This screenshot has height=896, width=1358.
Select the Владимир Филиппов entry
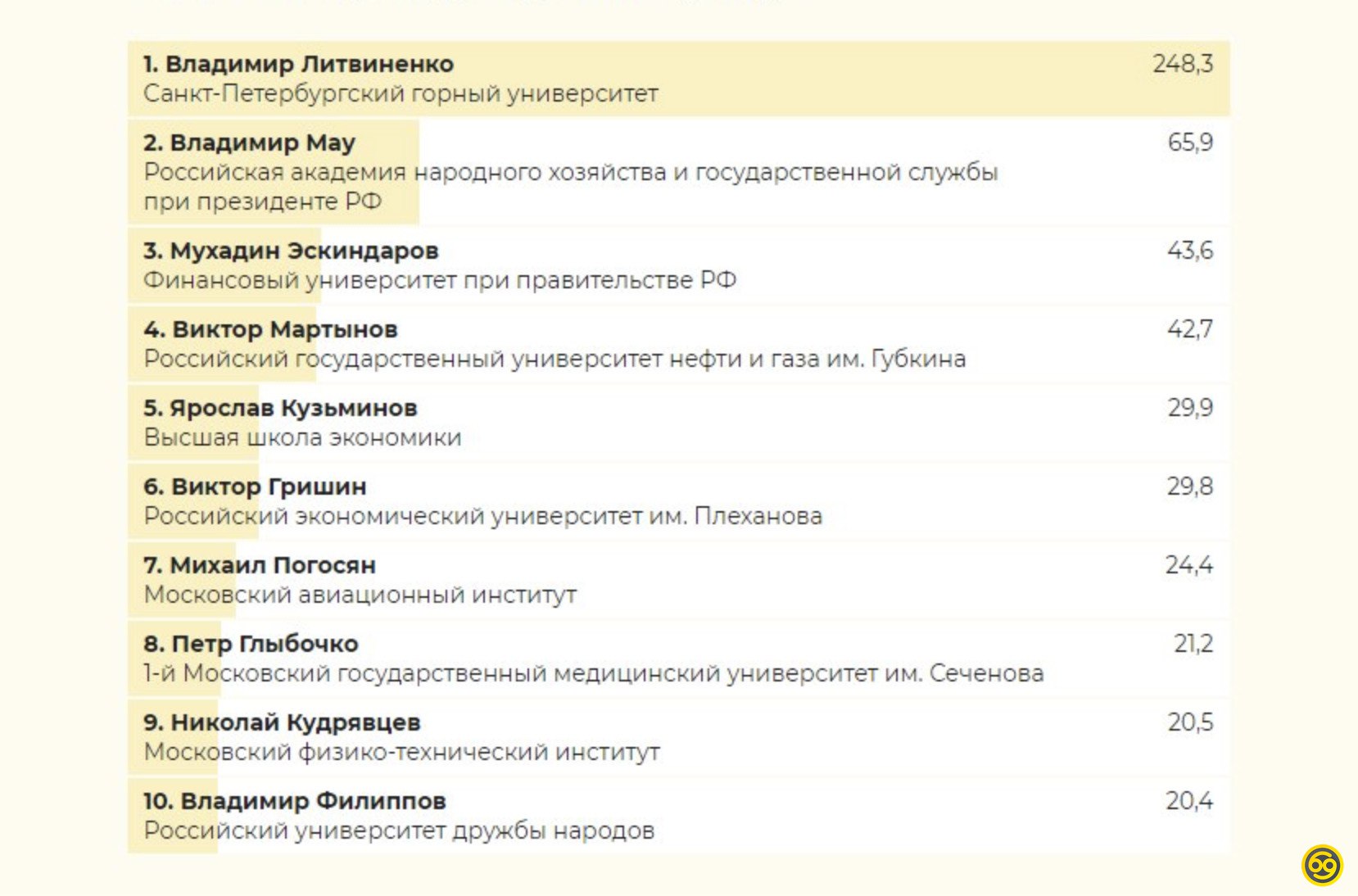click(x=295, y=801)
